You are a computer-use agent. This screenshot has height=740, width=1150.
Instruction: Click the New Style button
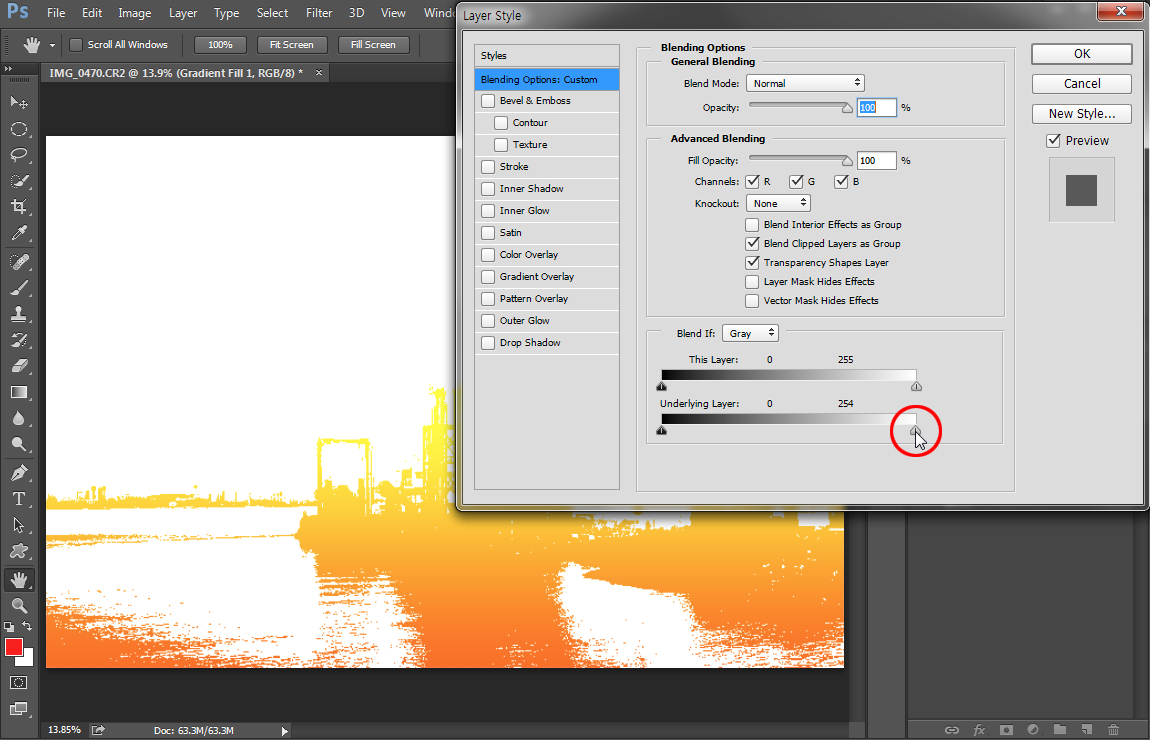tap(1081, 114)
